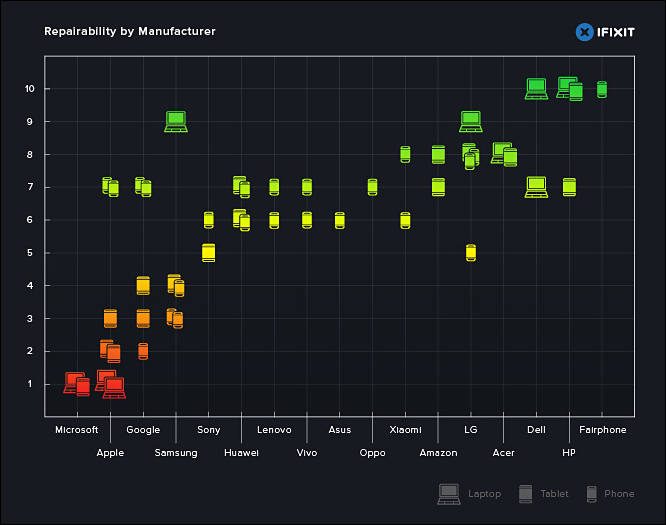Click the Asus phone icon at score 6
The image size is (666, 525).
pos(340,220)
